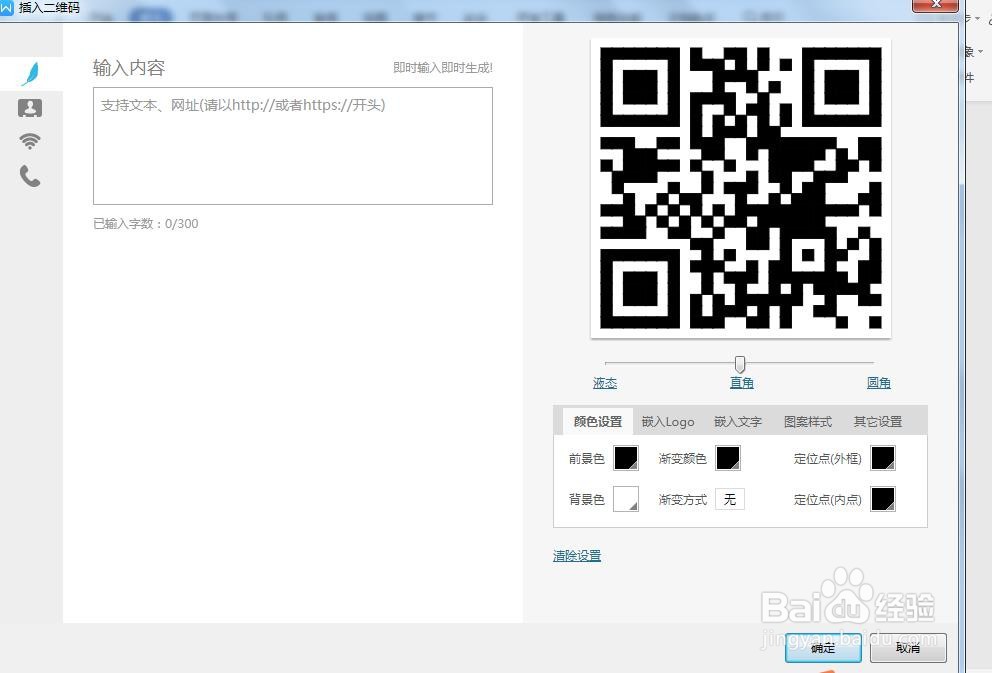This screenshot has height=673, width=992.
Task: Choose the 液态 liquid style link
Action: [x=605, y=383]
